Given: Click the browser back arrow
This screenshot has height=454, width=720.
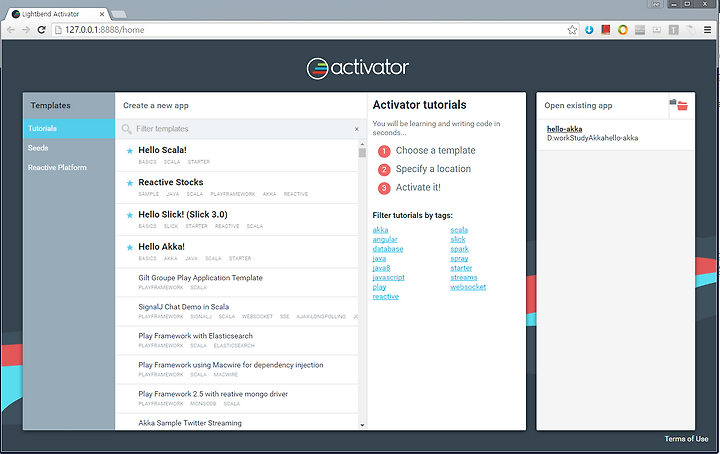Looking at the screenshot, I should click(x=11, y=30).
